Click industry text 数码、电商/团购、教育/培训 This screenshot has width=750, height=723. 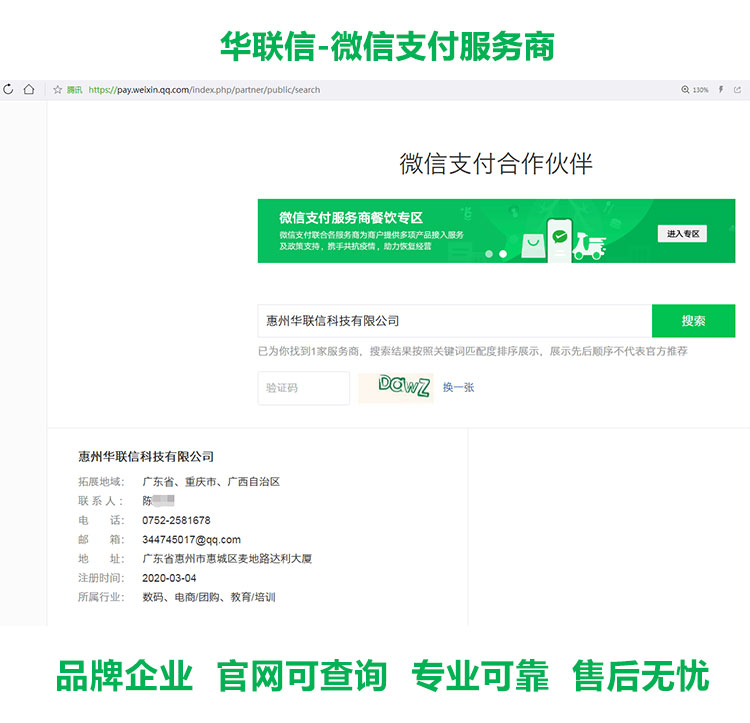(209, 597)
